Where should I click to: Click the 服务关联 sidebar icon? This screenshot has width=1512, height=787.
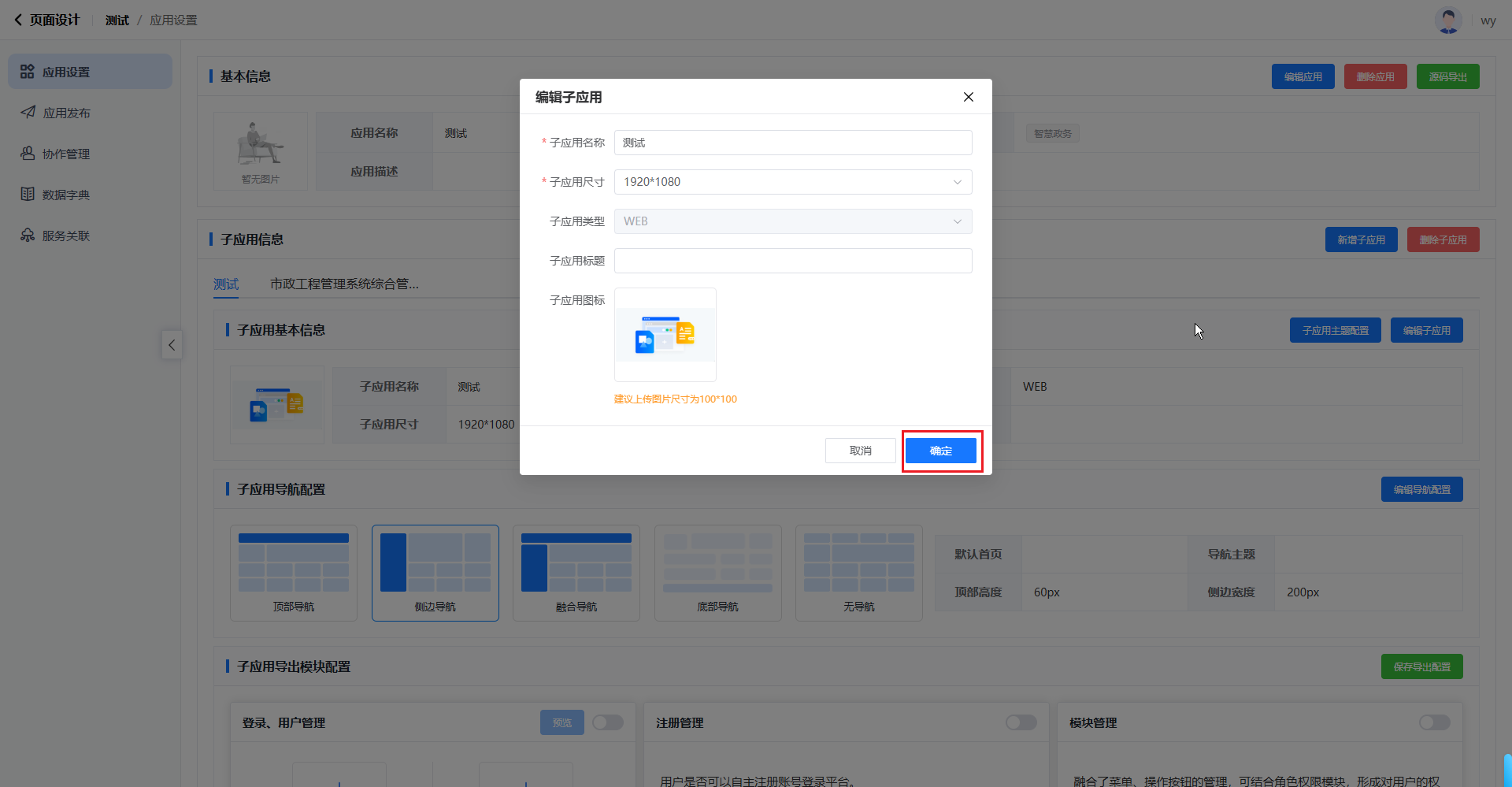(x=28, y=236)
